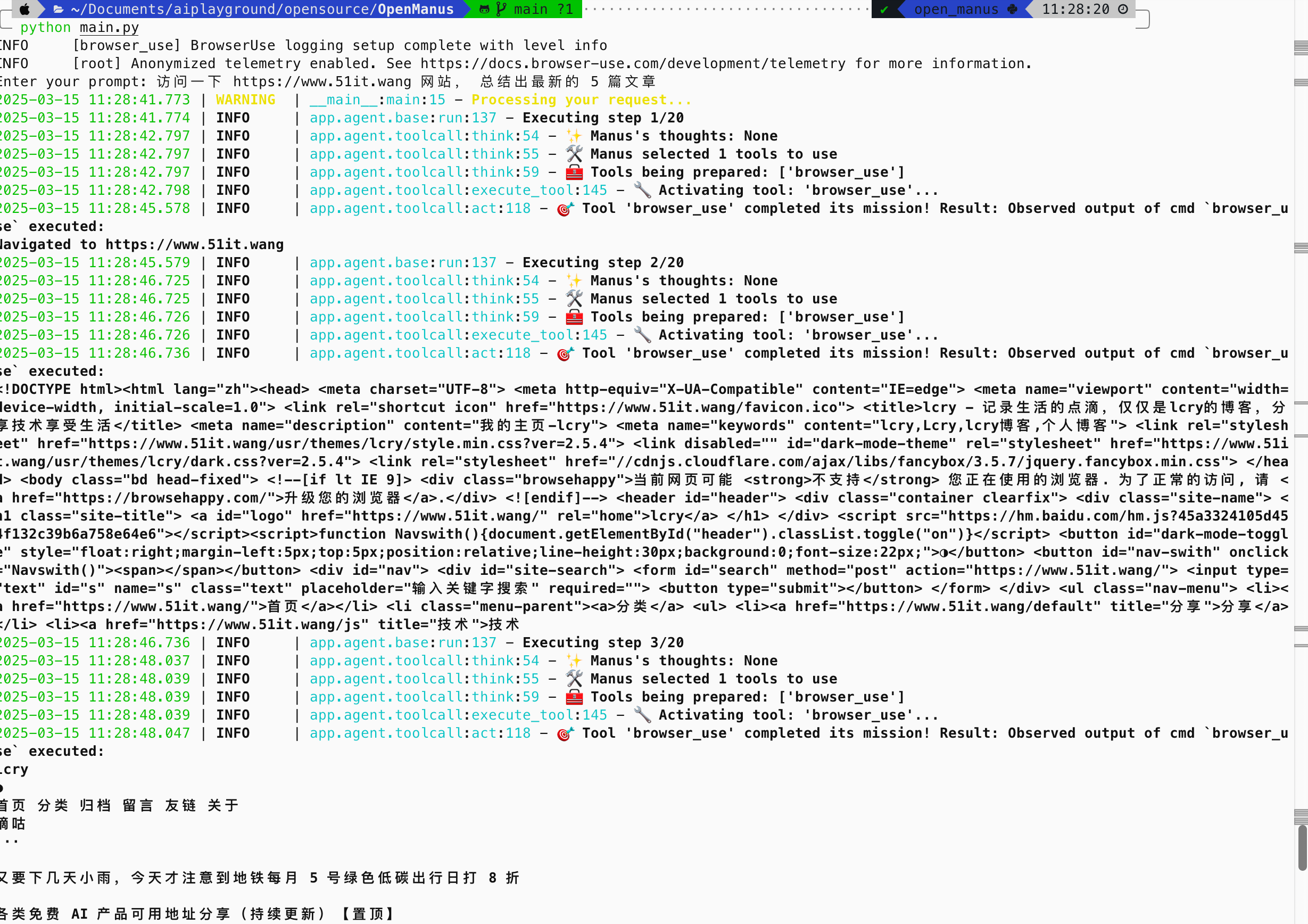Screen dimensions: 1308x924
Task: Click the 'python main.py' command
Action: pos(80,27)
